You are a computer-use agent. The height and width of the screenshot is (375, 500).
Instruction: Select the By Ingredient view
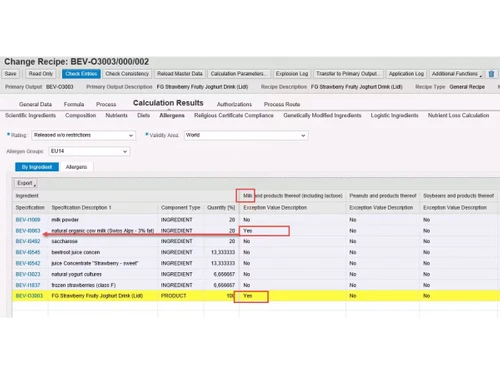[x=37, y=167]
